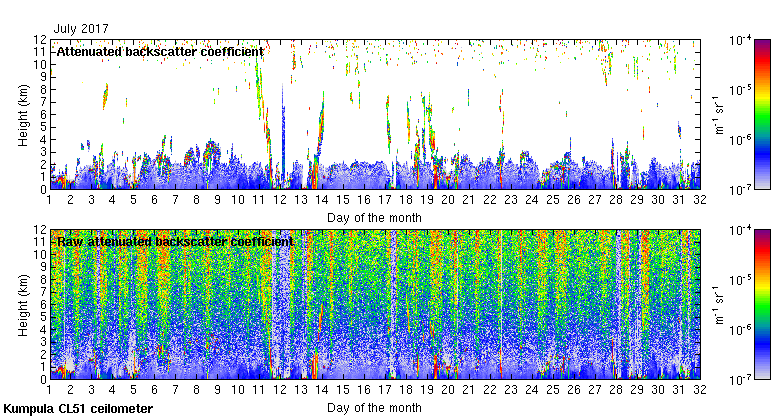Click the upper plot 'Height (km)' axis label
The width and height of the screenshot is (780, 420).
(x=23, y=113)
